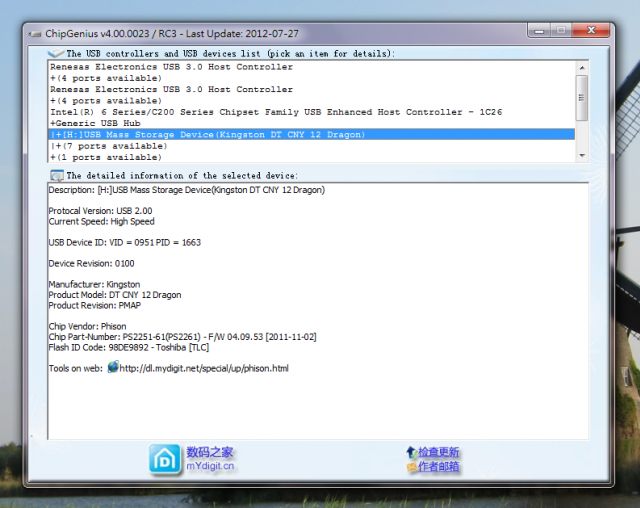Image resolution: width=640 pixels, height=508 pixels.
Task: Click the Product Model: DT CNY 12 Dragon line
Action: point(115,295)
